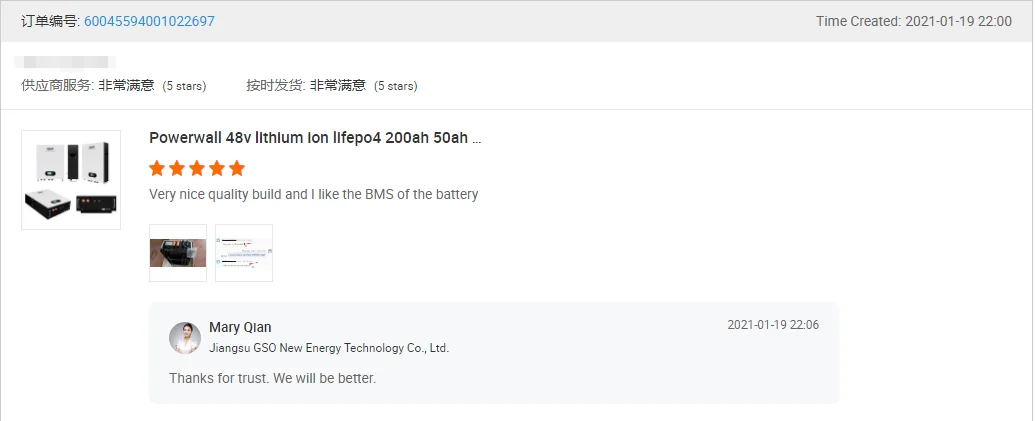Click the Powerwall 48v lithium battery title

coord(315,138)
